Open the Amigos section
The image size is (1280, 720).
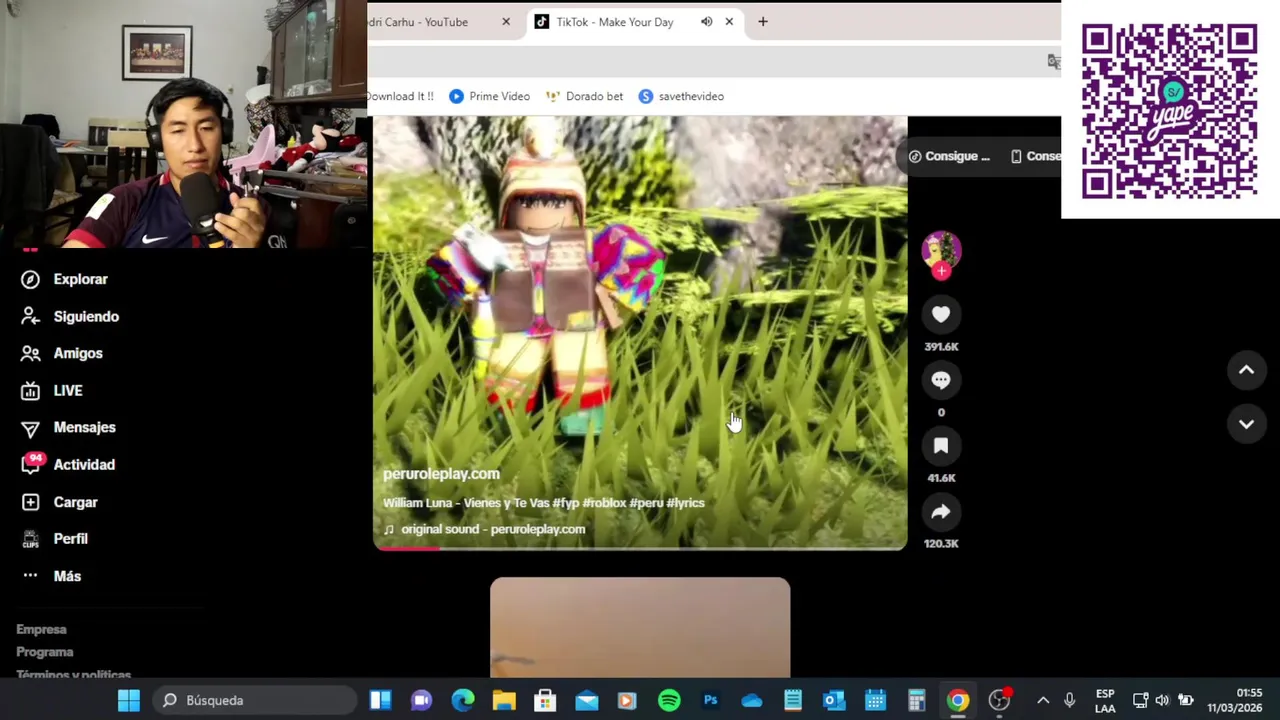point(62,353)
